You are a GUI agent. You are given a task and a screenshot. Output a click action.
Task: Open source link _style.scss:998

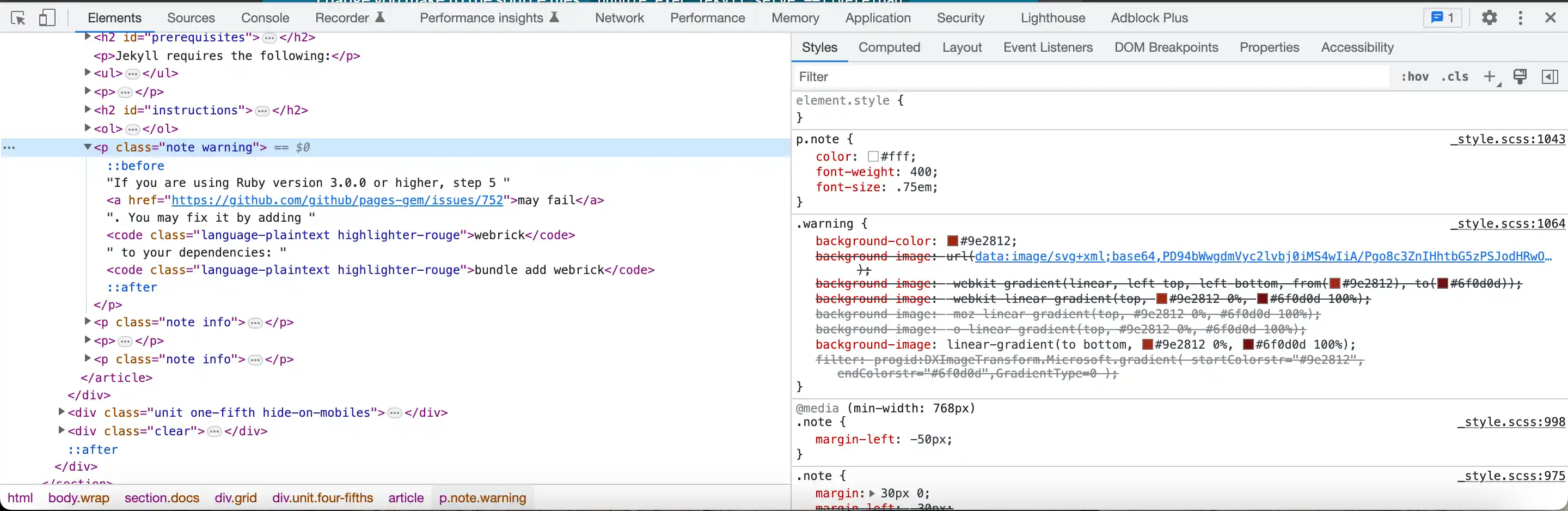point(1511,422)
